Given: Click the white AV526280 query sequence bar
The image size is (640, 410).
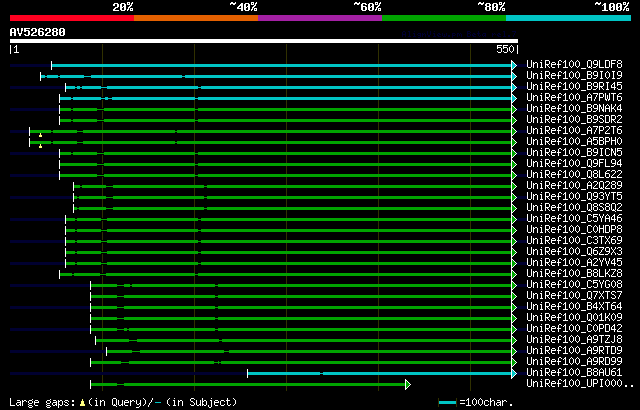Looking at the screenshot, I should (x=264, y=41).
